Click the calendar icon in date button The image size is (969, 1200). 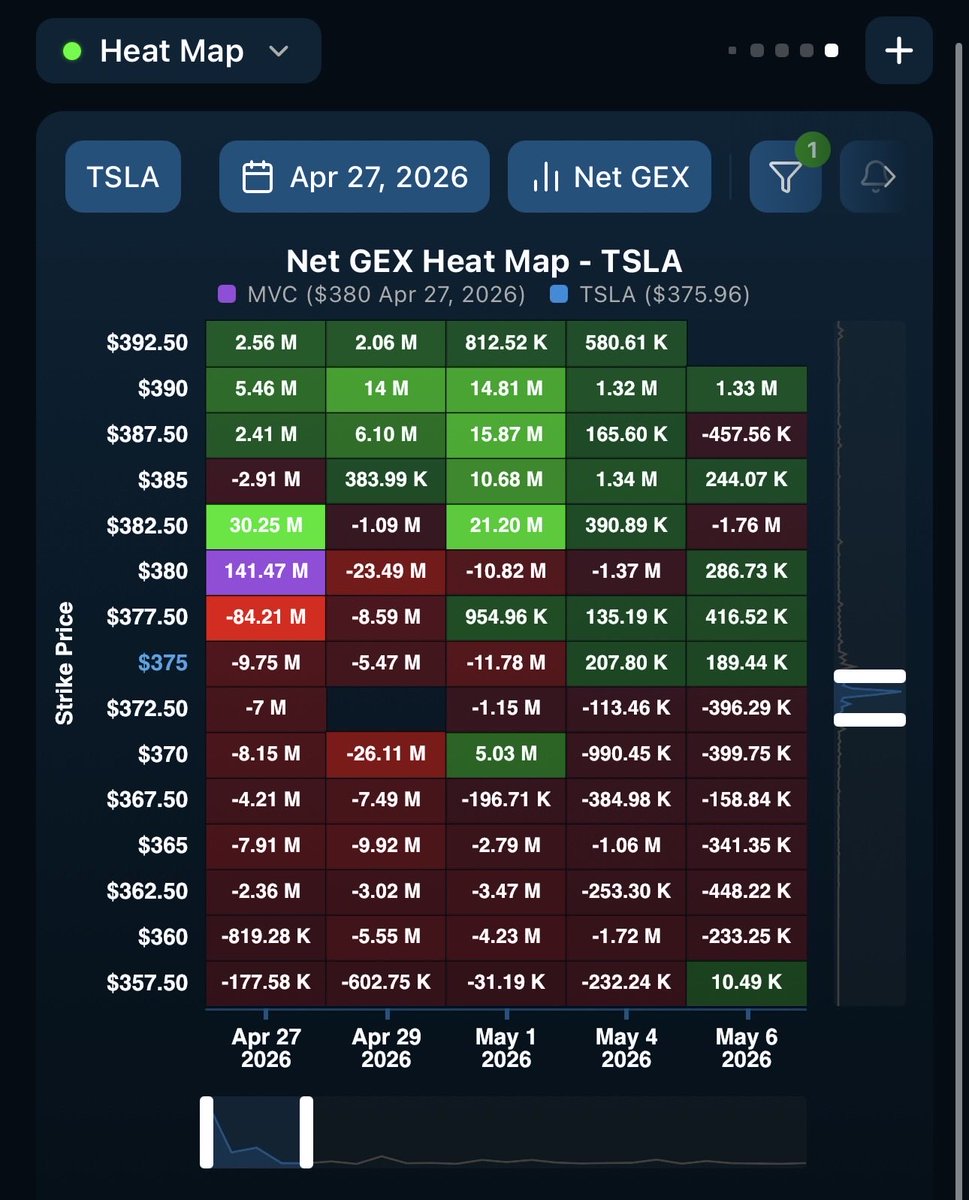pos(258,178)
